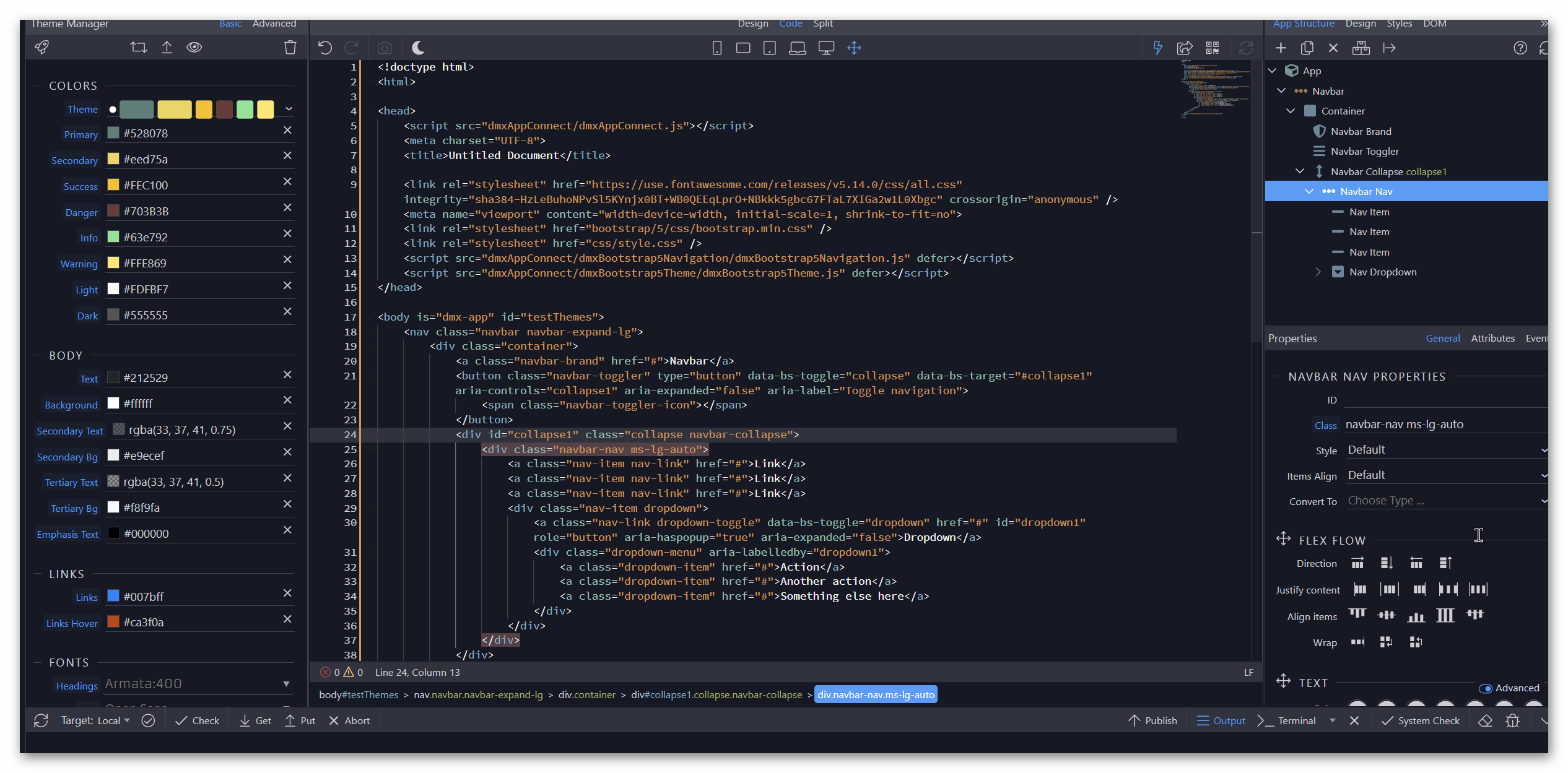This screenshot has height=773, width=1568.
Task: Toggle the Advanced switch in Text section
Action: pyautogui.click(x=1486, y=688)
